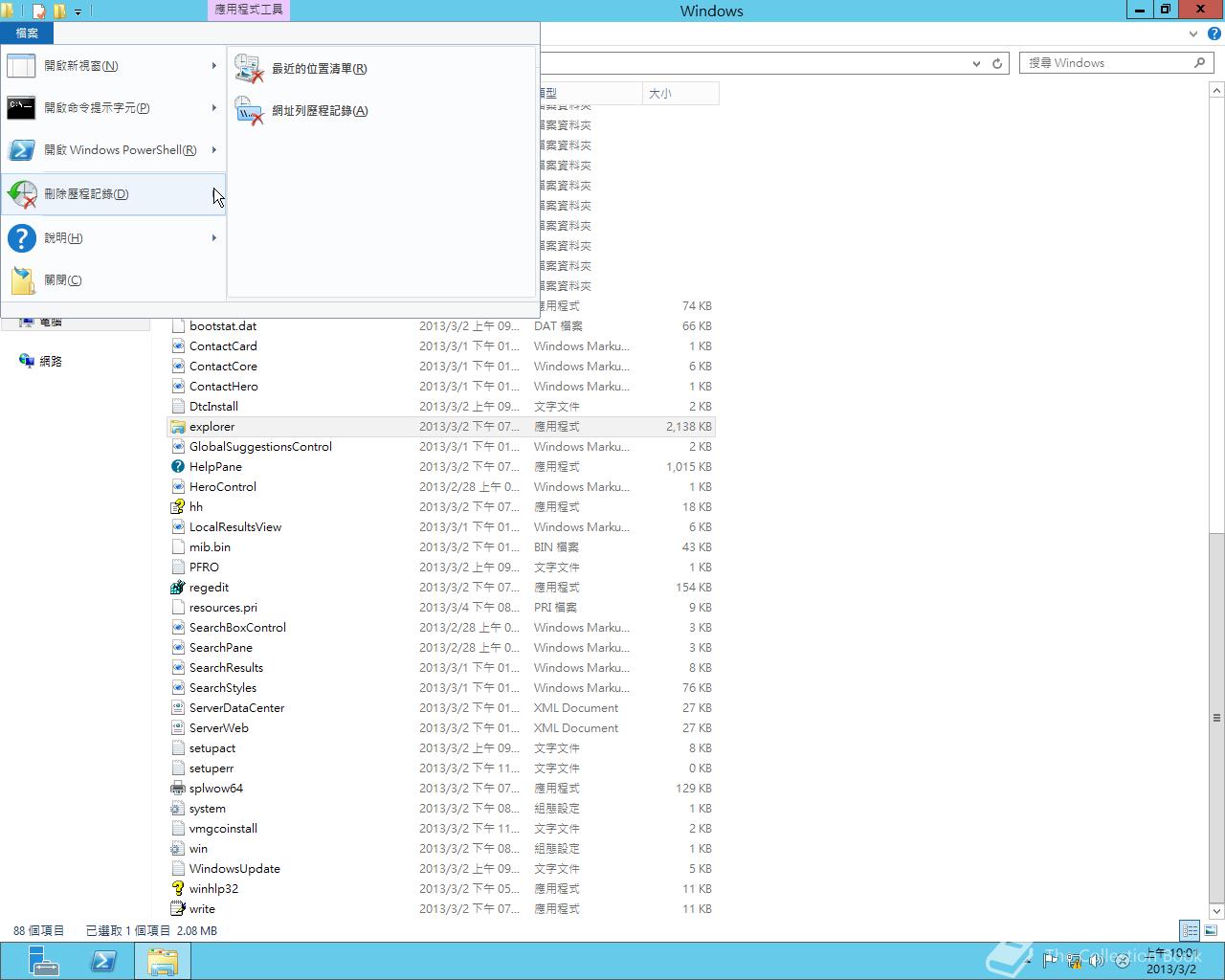1225x980 pixels.
Task: Select the DtcInstall text file
Action: (441, 407)
